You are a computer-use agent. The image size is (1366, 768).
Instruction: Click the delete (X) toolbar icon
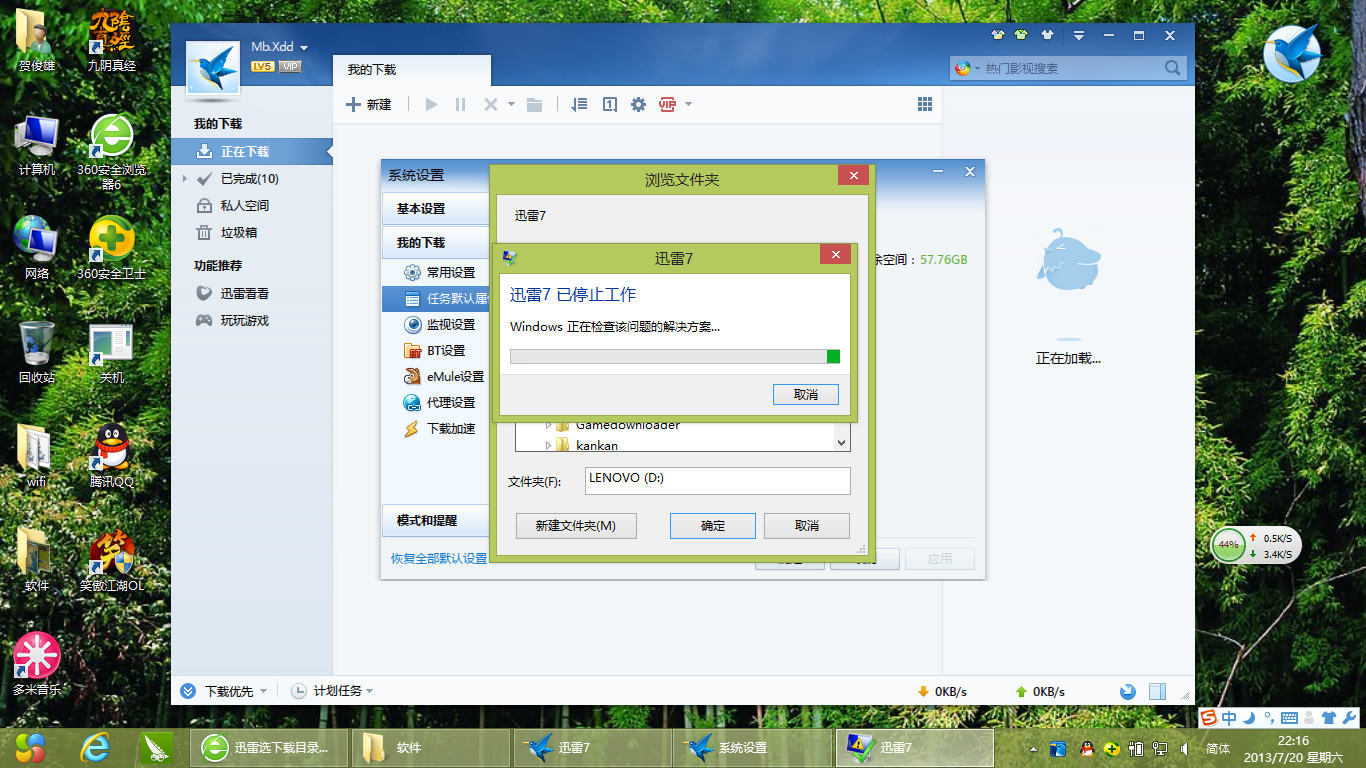click(x=491, y=104)
